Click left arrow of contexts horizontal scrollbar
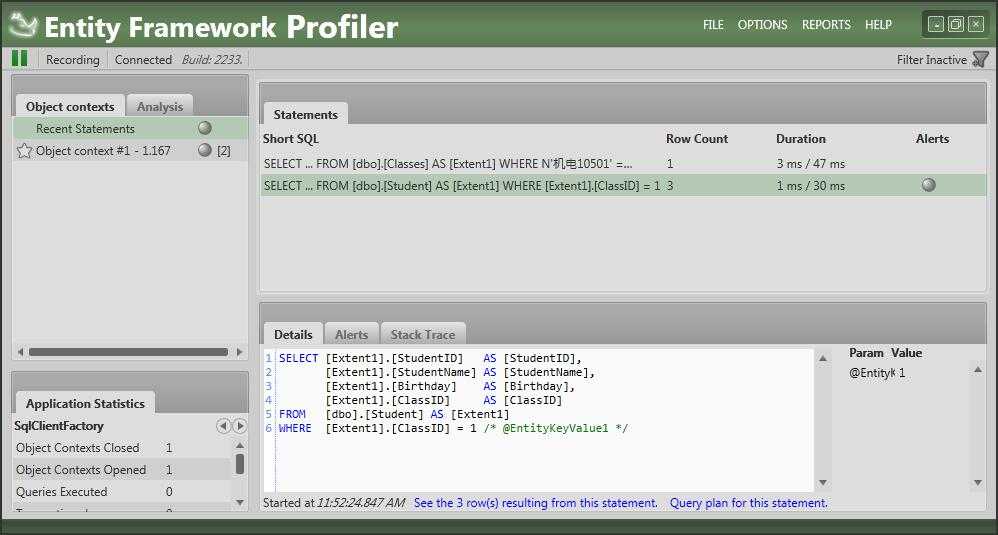The width and height of the screenshot is (998, 535). point(20,352)
